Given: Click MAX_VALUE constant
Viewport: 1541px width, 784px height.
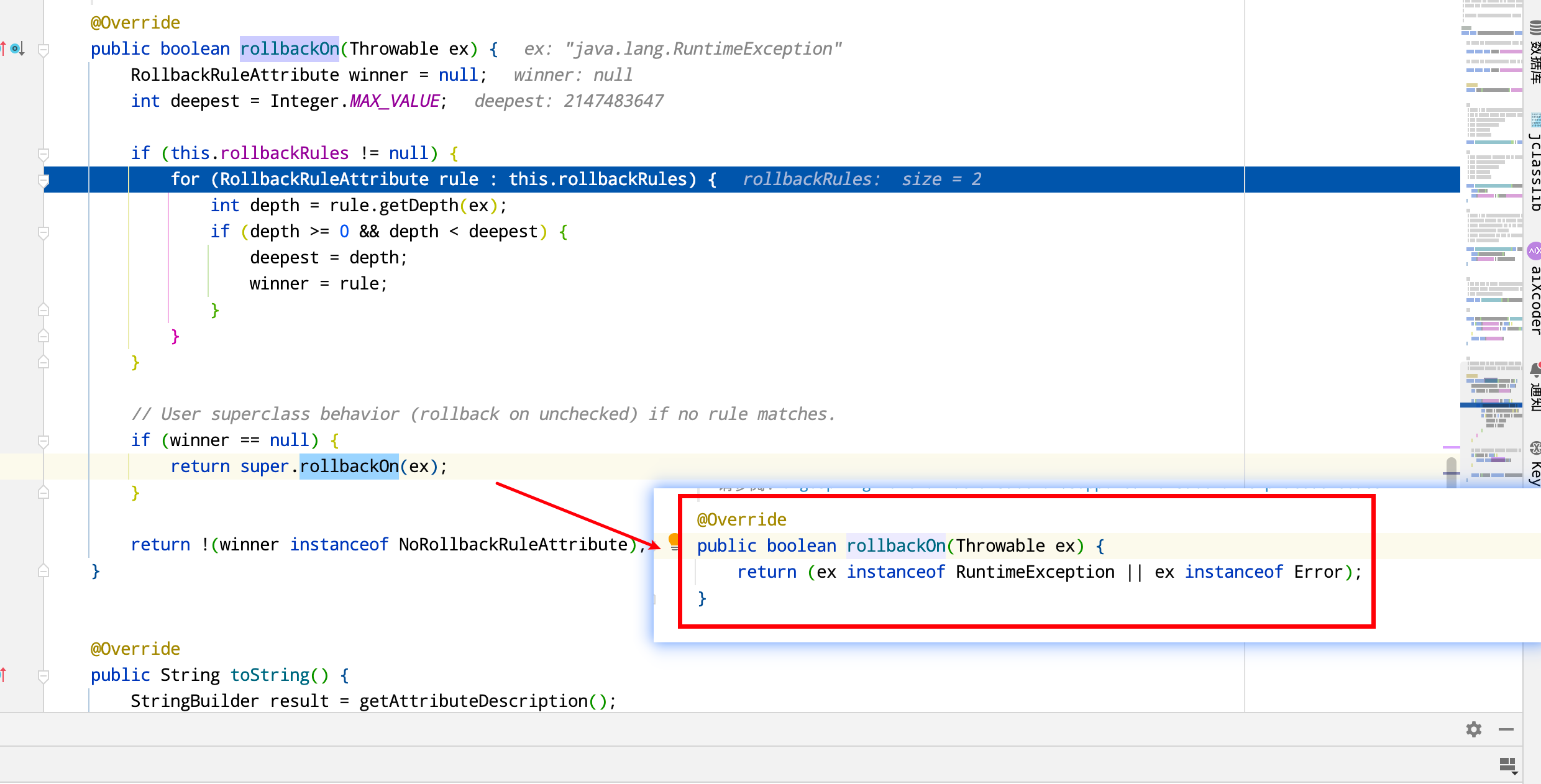Looking at the screenshot, I should tap(395, 101).
